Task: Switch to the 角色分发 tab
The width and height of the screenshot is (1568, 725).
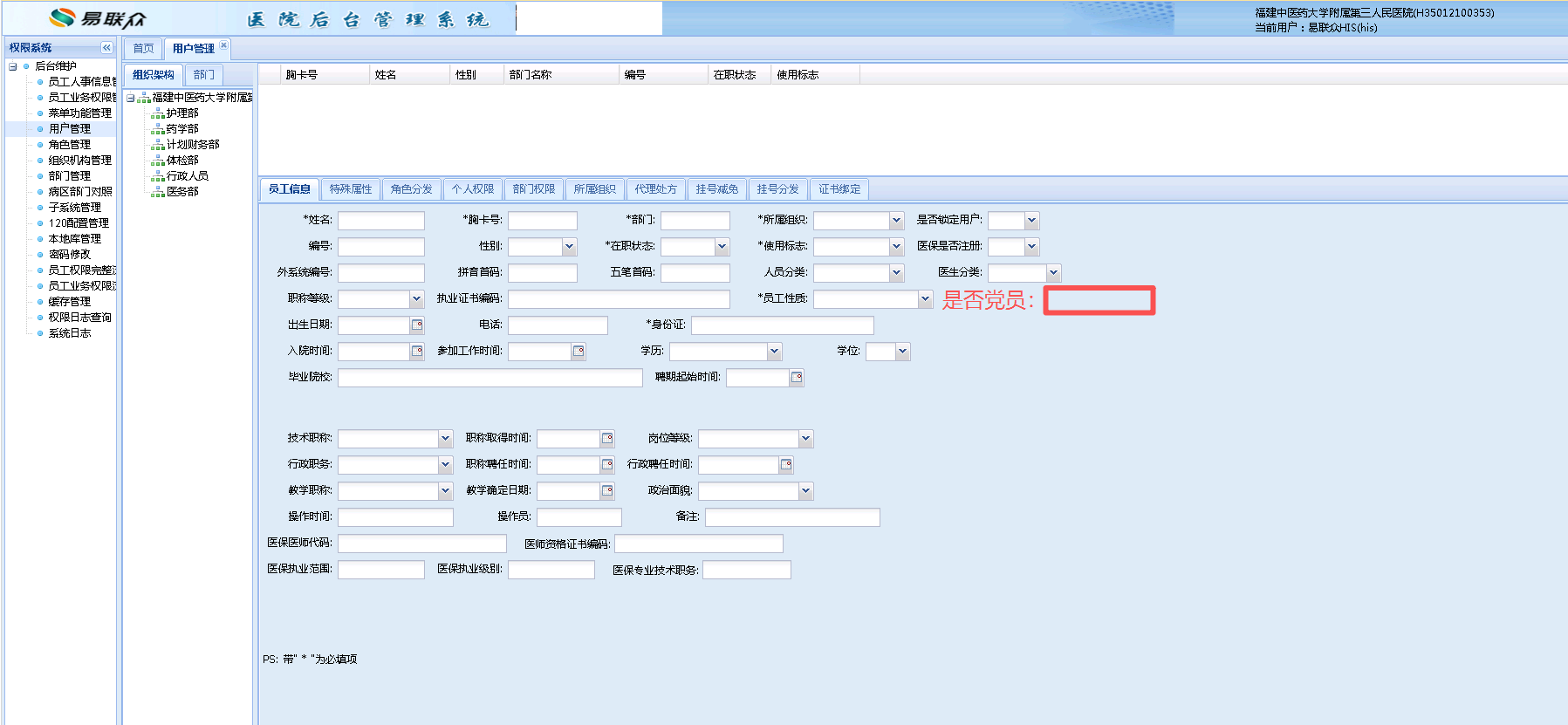Action: pos(412,189)
